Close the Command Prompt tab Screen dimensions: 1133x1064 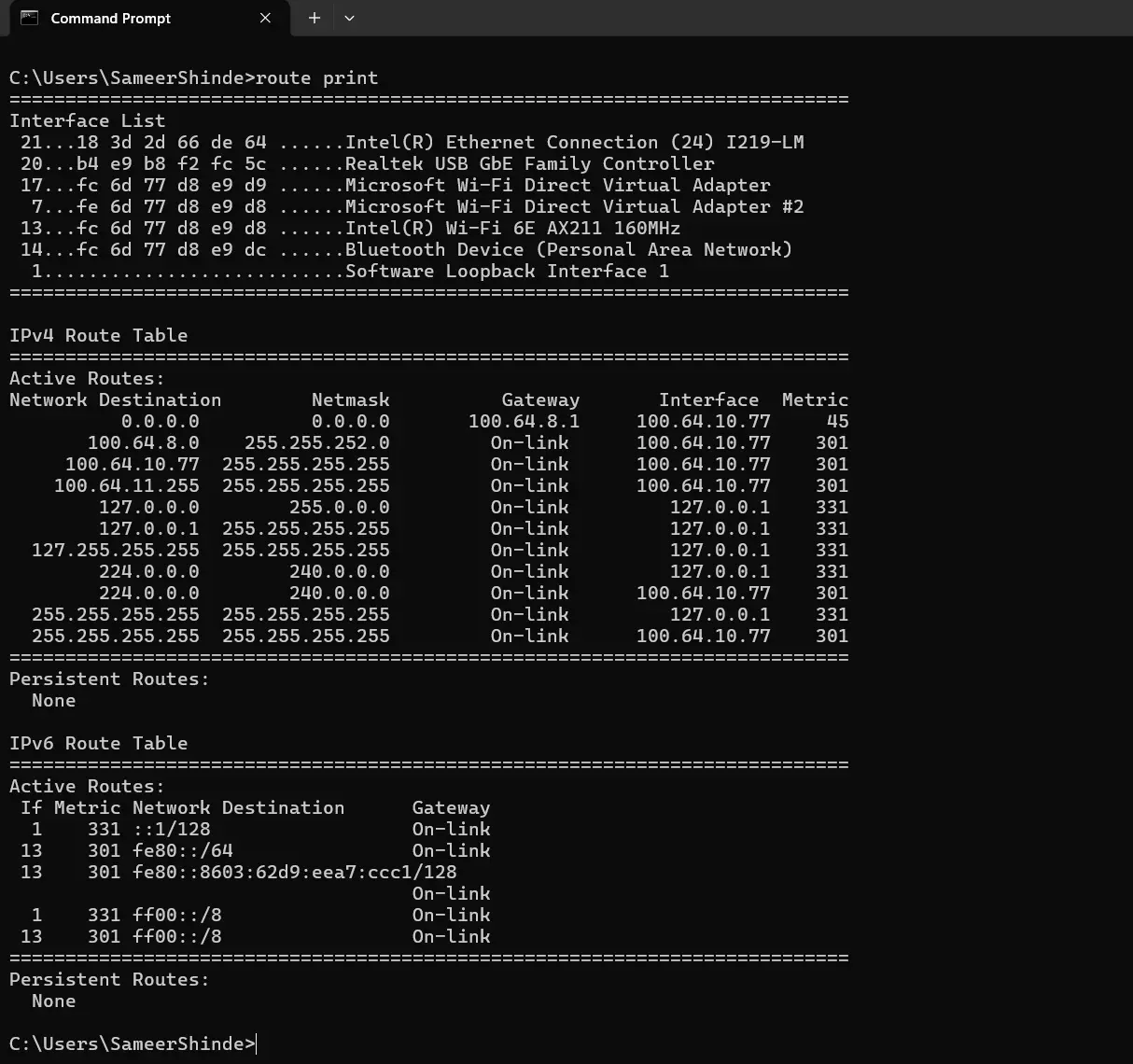click(265, 18)
